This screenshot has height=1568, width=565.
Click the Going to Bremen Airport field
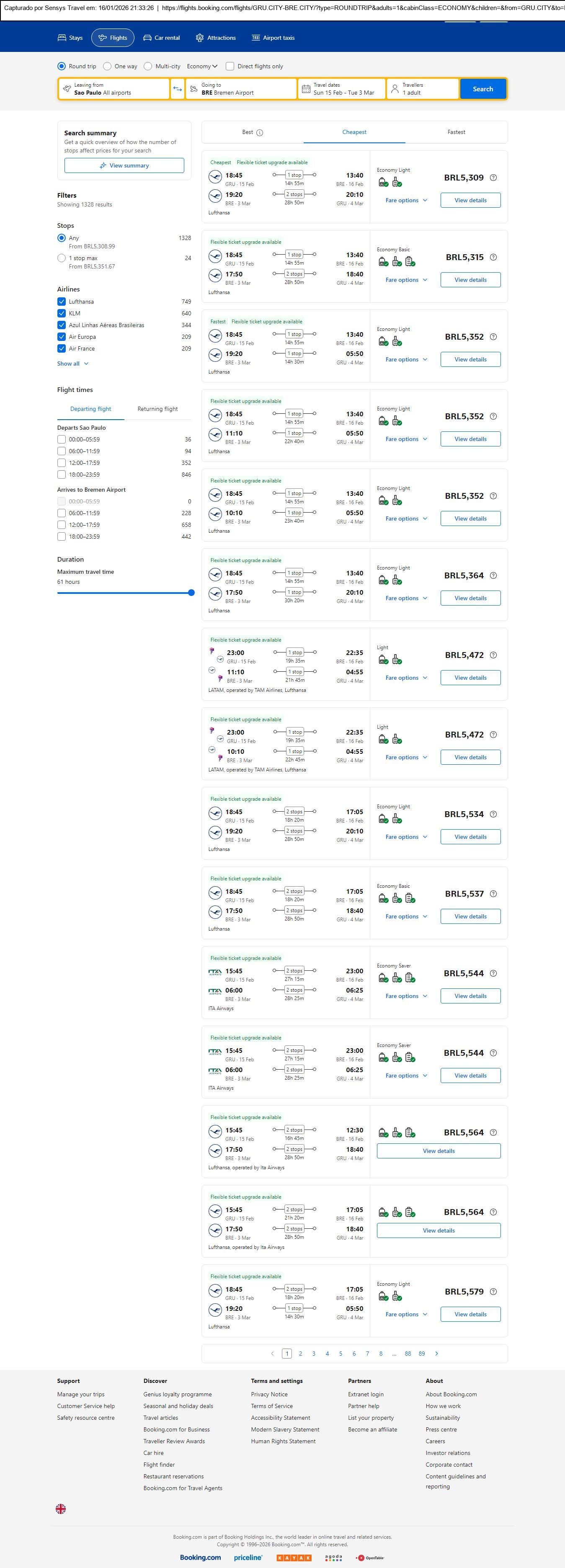coord(240,89)
